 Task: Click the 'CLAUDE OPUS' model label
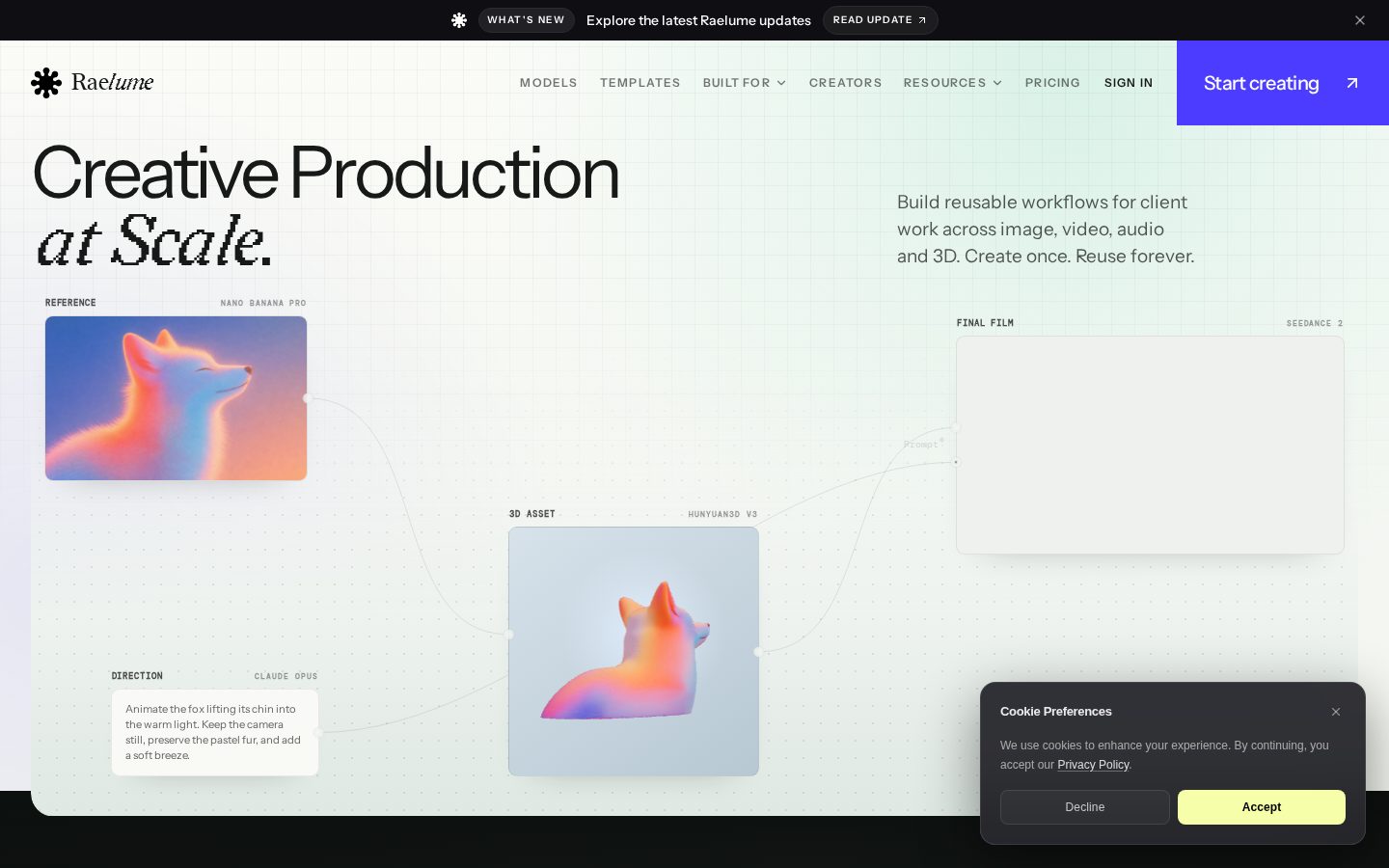tap(286, 676)
